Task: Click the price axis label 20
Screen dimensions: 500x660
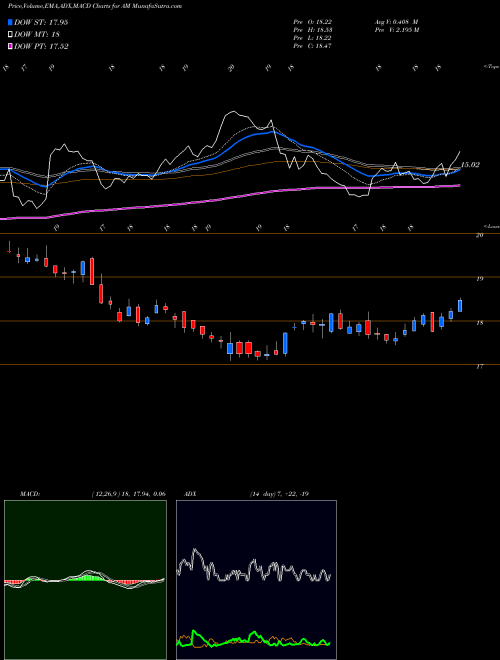Action: [x=479, y=235]
